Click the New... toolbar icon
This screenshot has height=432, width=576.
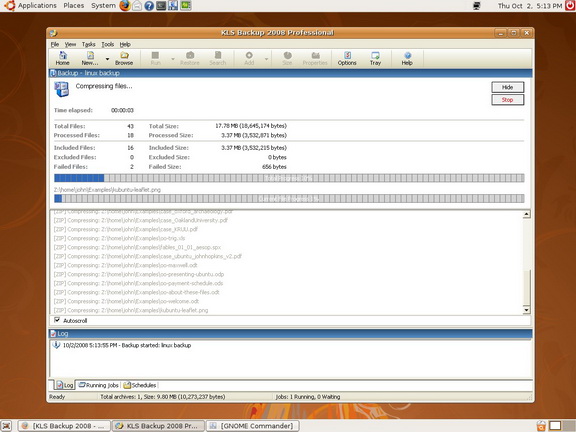coord(90,58)
